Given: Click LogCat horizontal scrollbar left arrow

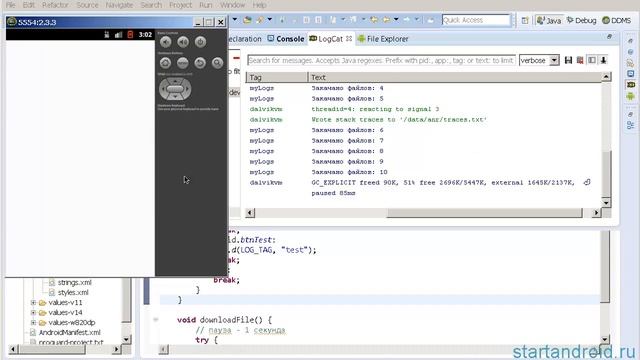Looking at the screenshot, I should pos(250,213).
